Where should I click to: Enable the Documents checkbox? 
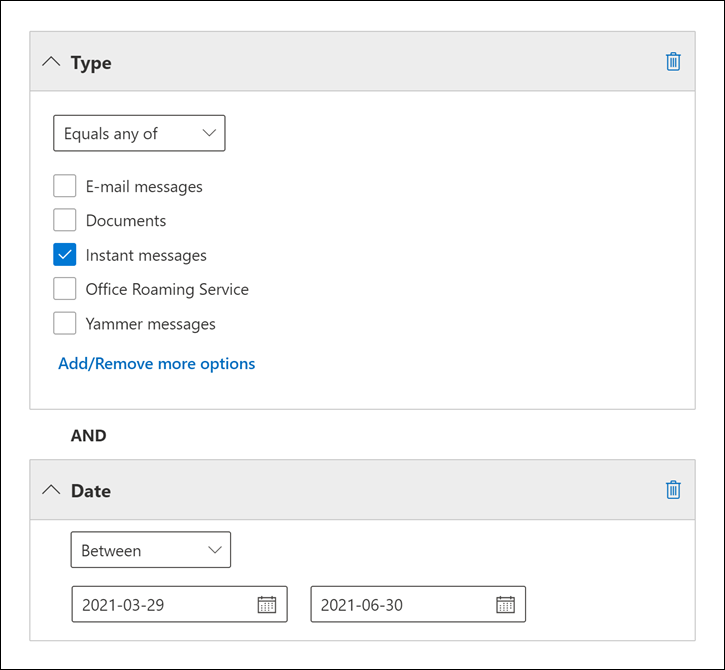[x=65, y=221]
